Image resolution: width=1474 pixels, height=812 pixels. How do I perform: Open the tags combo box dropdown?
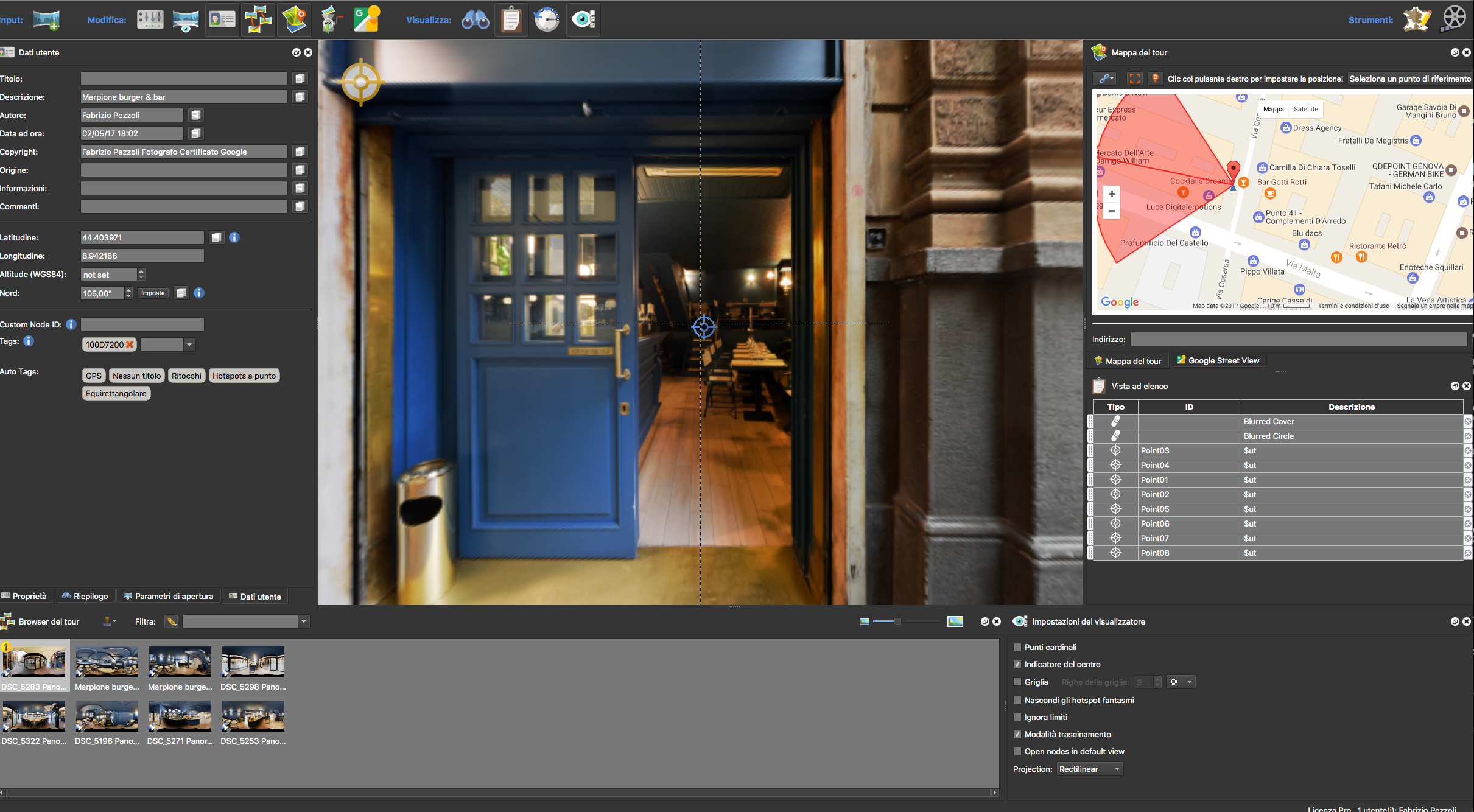[x=189, y=345]
